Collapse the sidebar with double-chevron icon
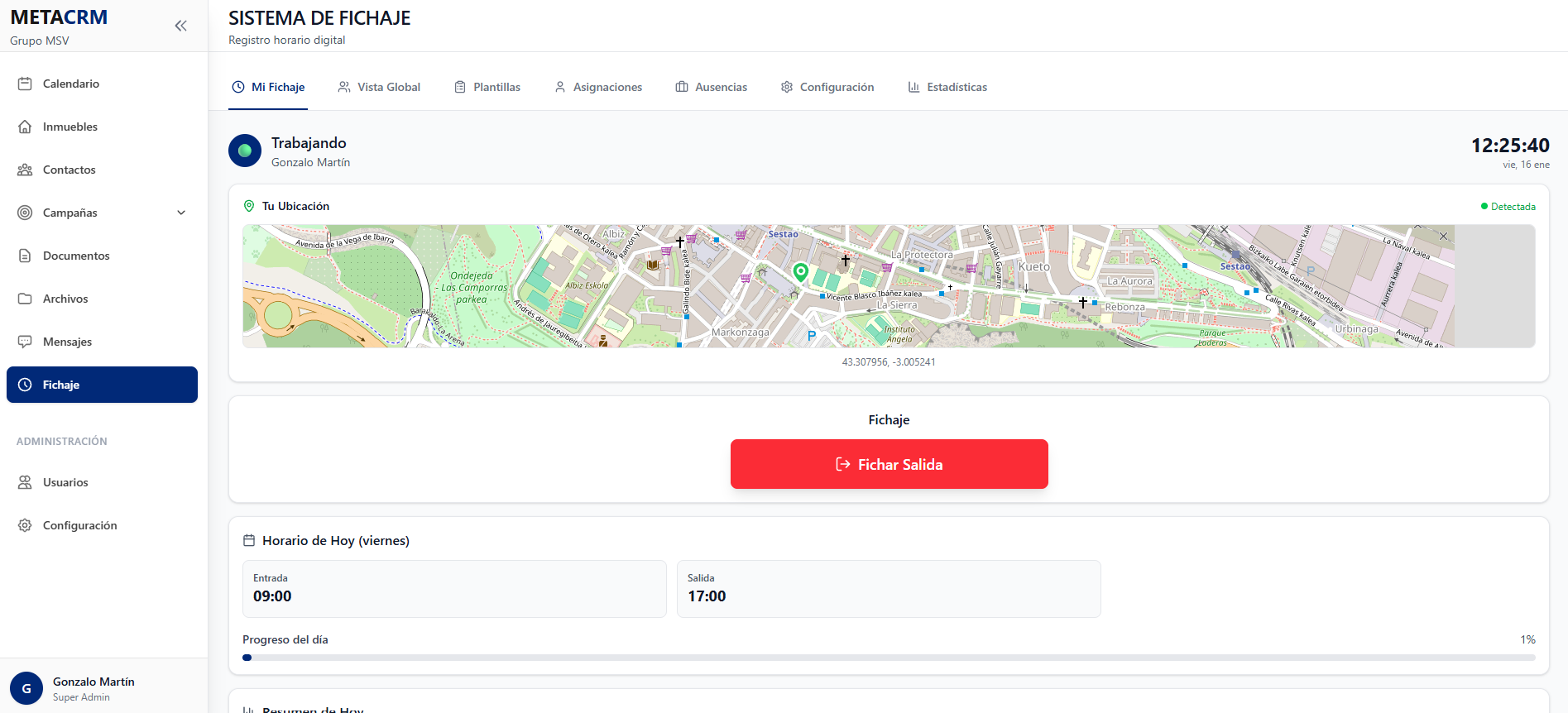 (180, 26)
